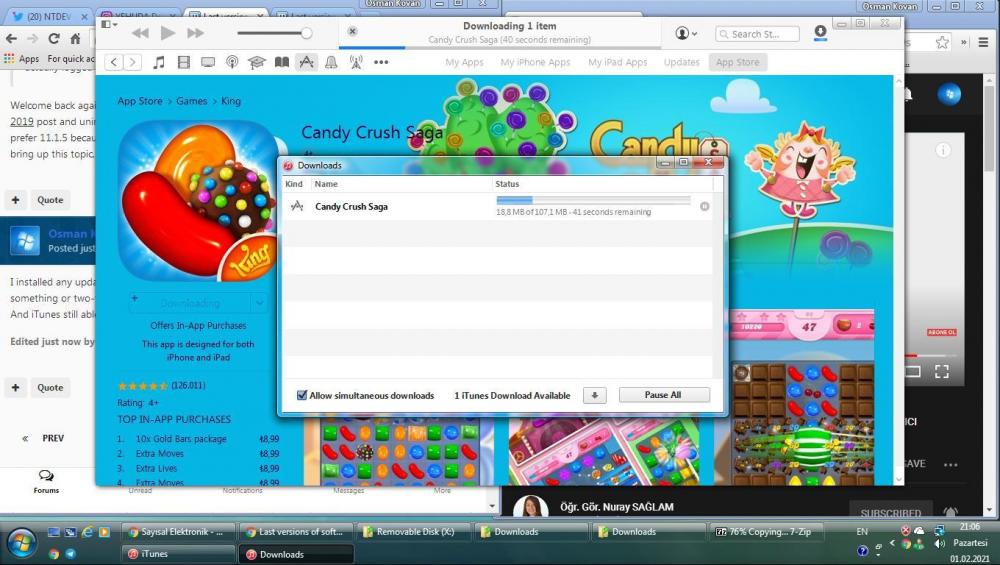This screenshot has width=1000, height=565.
Task: Go to Games in the breadcrumb
Action: [x=192, y=101]
